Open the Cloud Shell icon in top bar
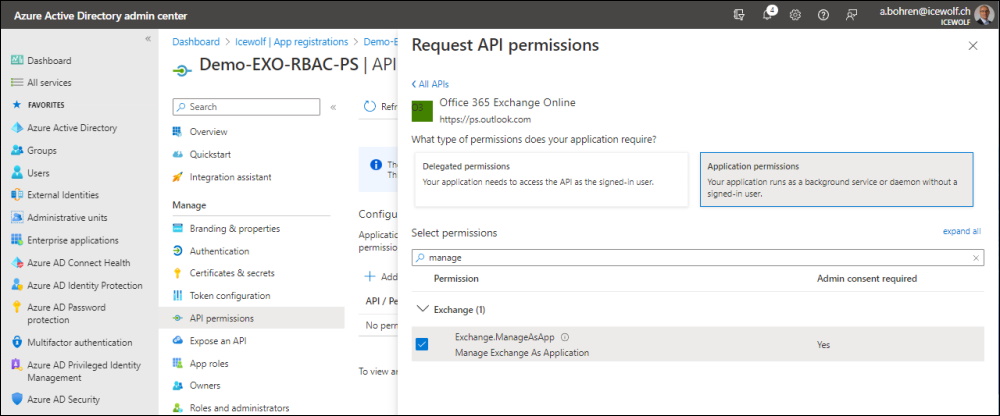The height and width of the screenshot is (416, 1000). pos(739,15)
